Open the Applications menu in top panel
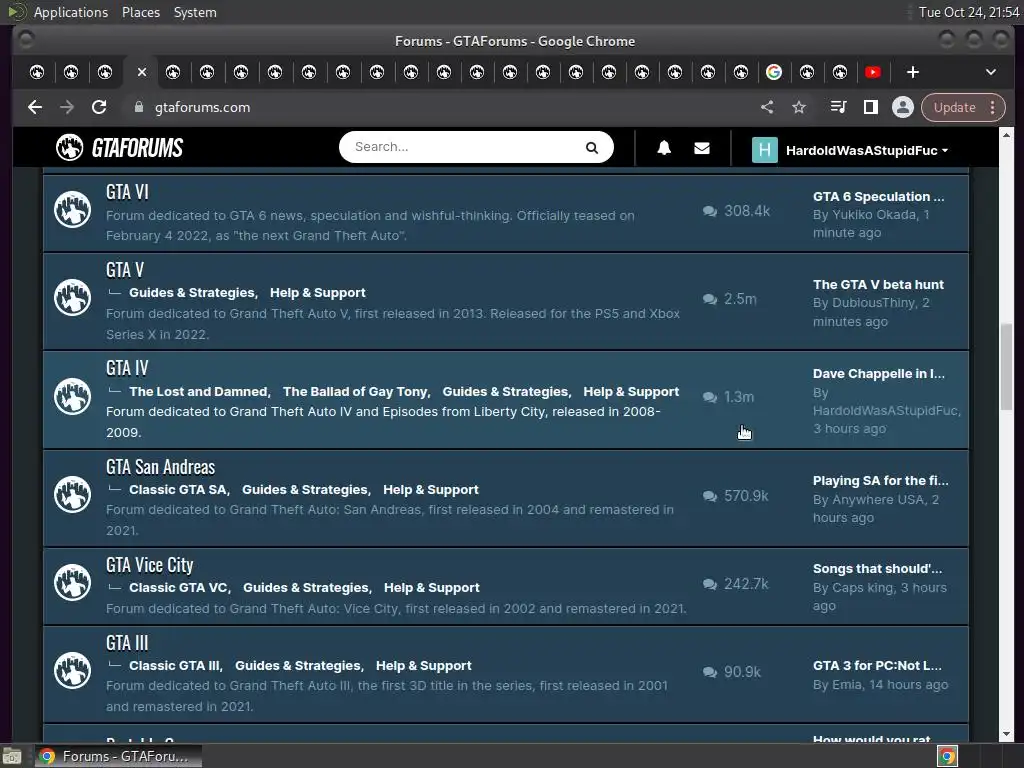This screenshot has width=1024, height=768. coord(71,12)
